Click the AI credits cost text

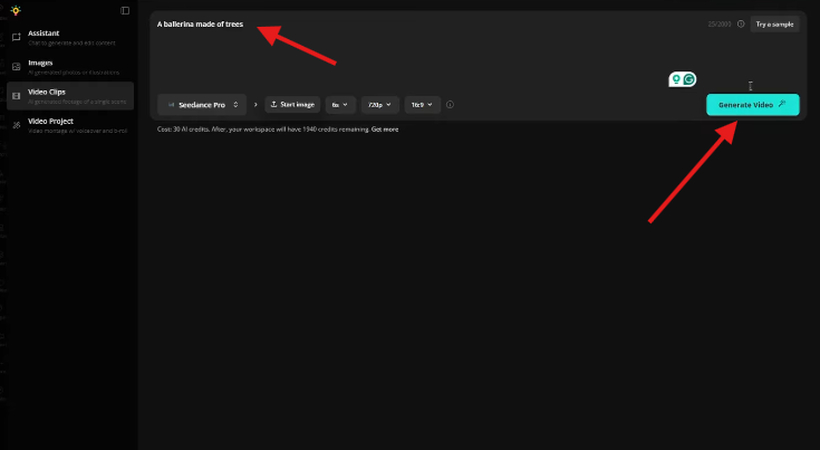point(263,129)
